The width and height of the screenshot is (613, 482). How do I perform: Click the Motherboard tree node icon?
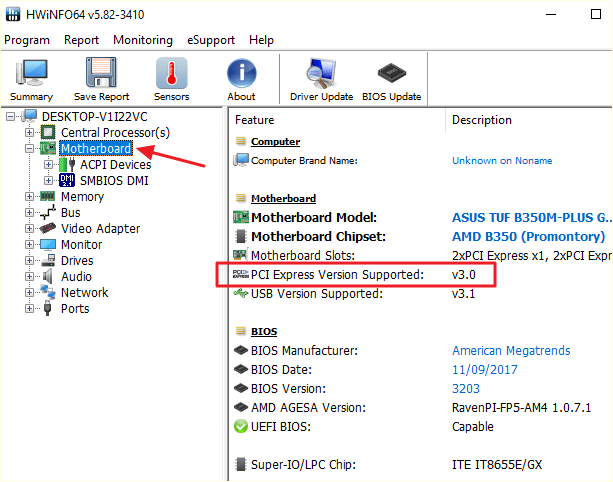pyautogui.click(x=48, y=149)
